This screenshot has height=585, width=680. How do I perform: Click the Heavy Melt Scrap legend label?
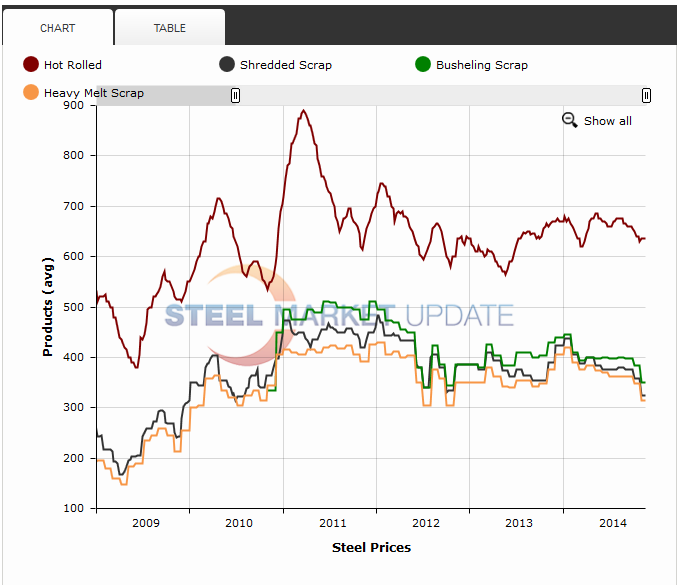(94, 93)
